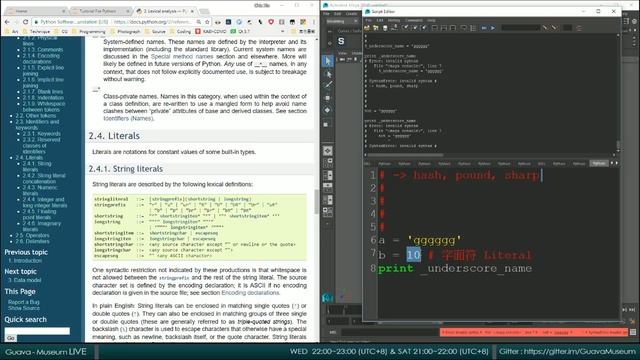Toggle Show Line Numbers in Script Editor
The height and width of the screenshot is (360, 640).
pos(473,28)
